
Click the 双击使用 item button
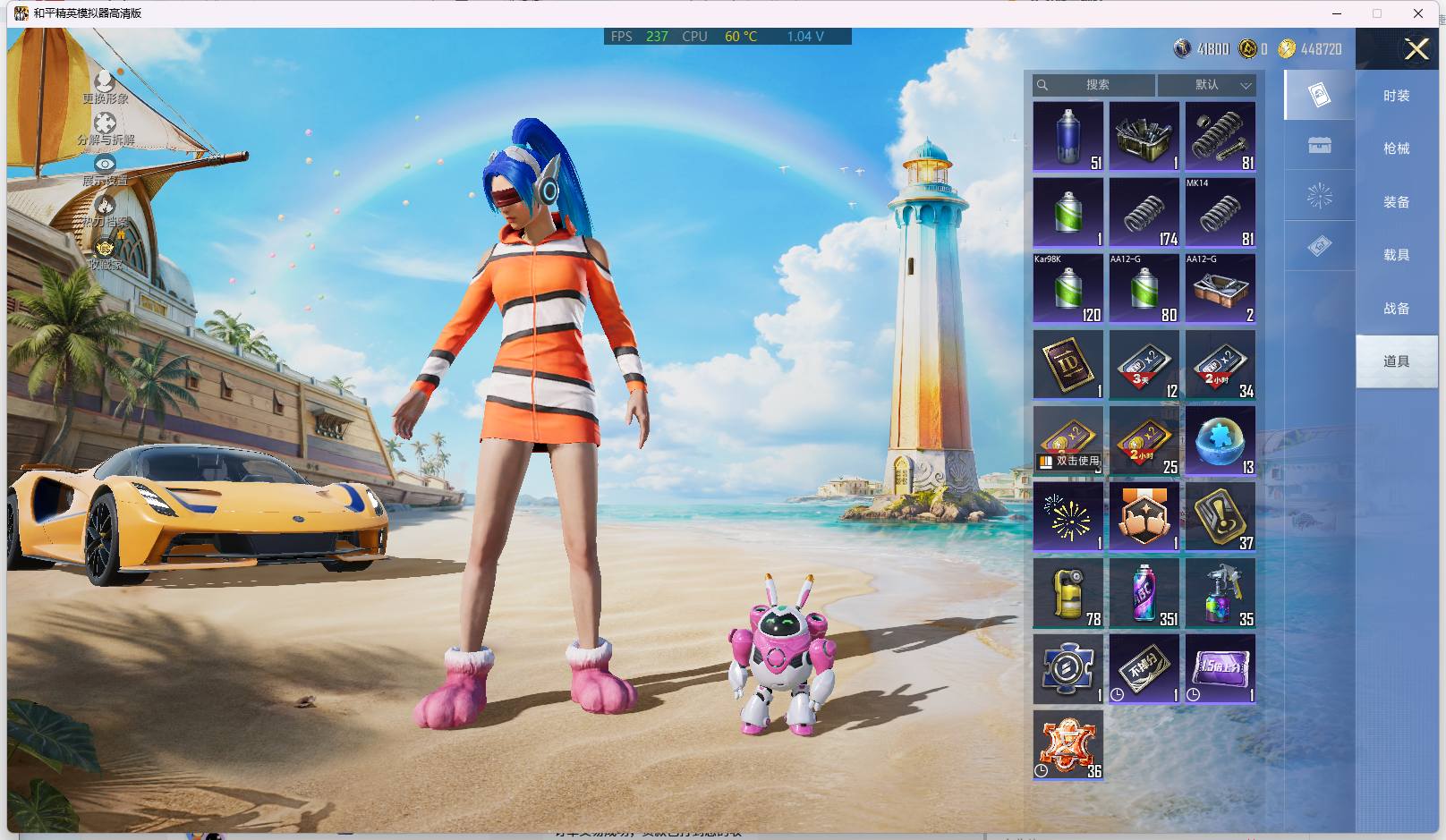[x=1068, y=461]
